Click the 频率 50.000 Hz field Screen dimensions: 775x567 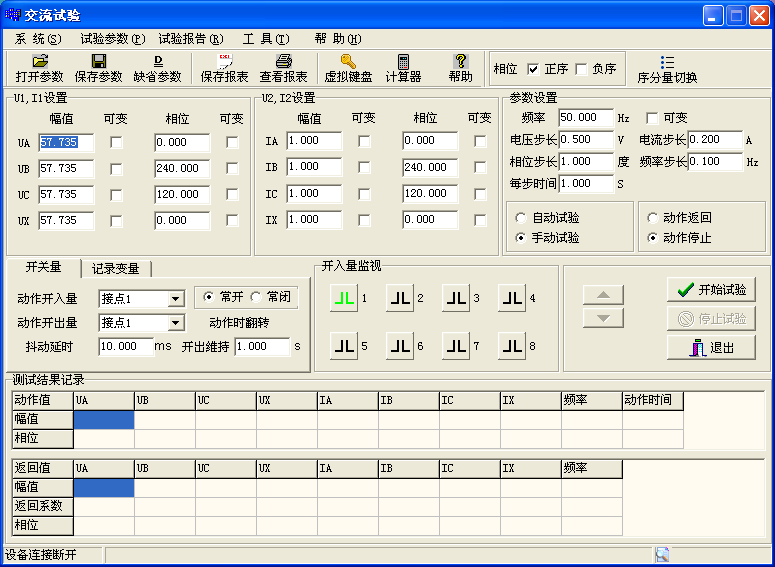pos(586,118)
